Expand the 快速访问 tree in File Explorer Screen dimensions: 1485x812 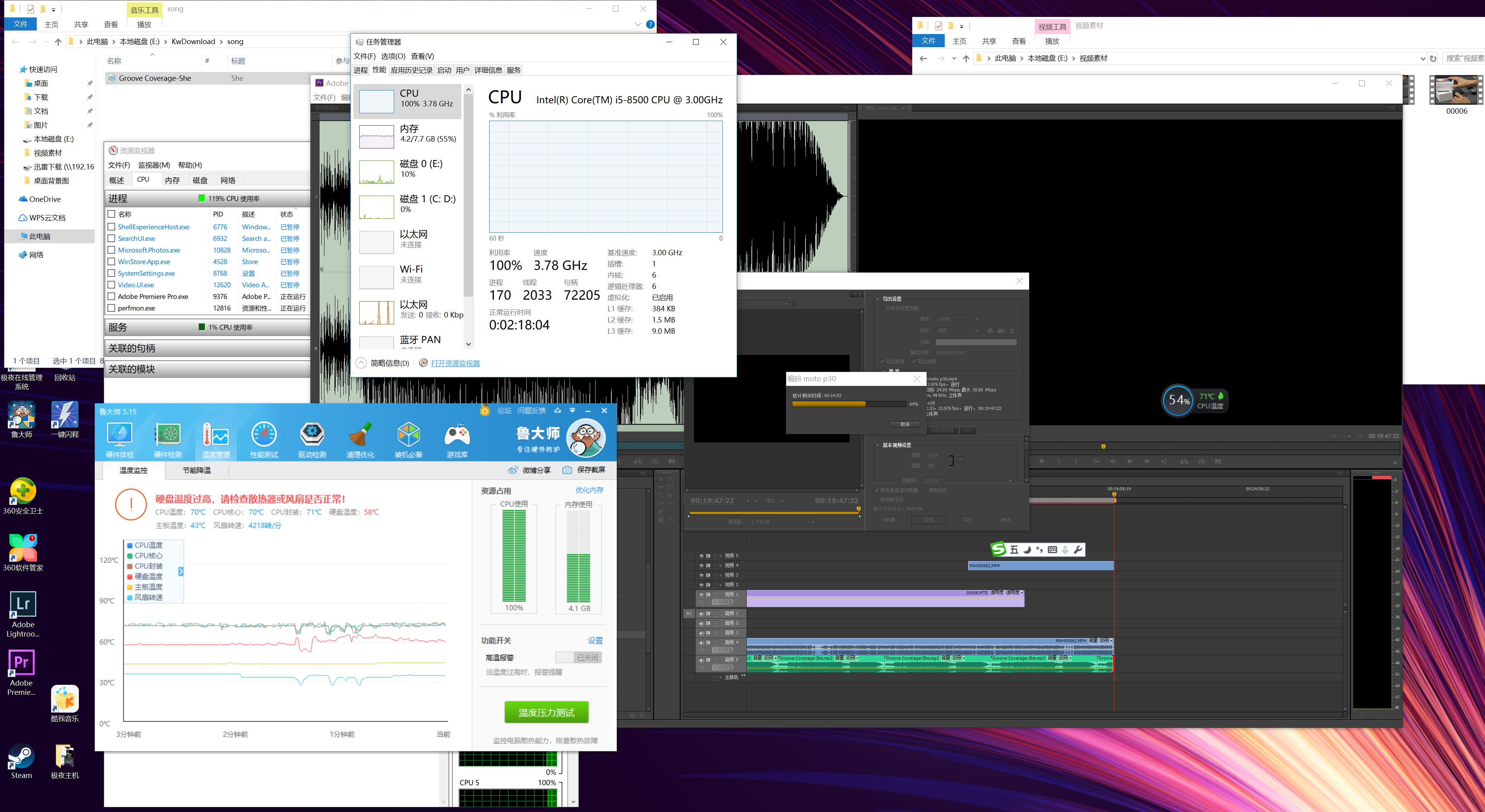[43, 69]
